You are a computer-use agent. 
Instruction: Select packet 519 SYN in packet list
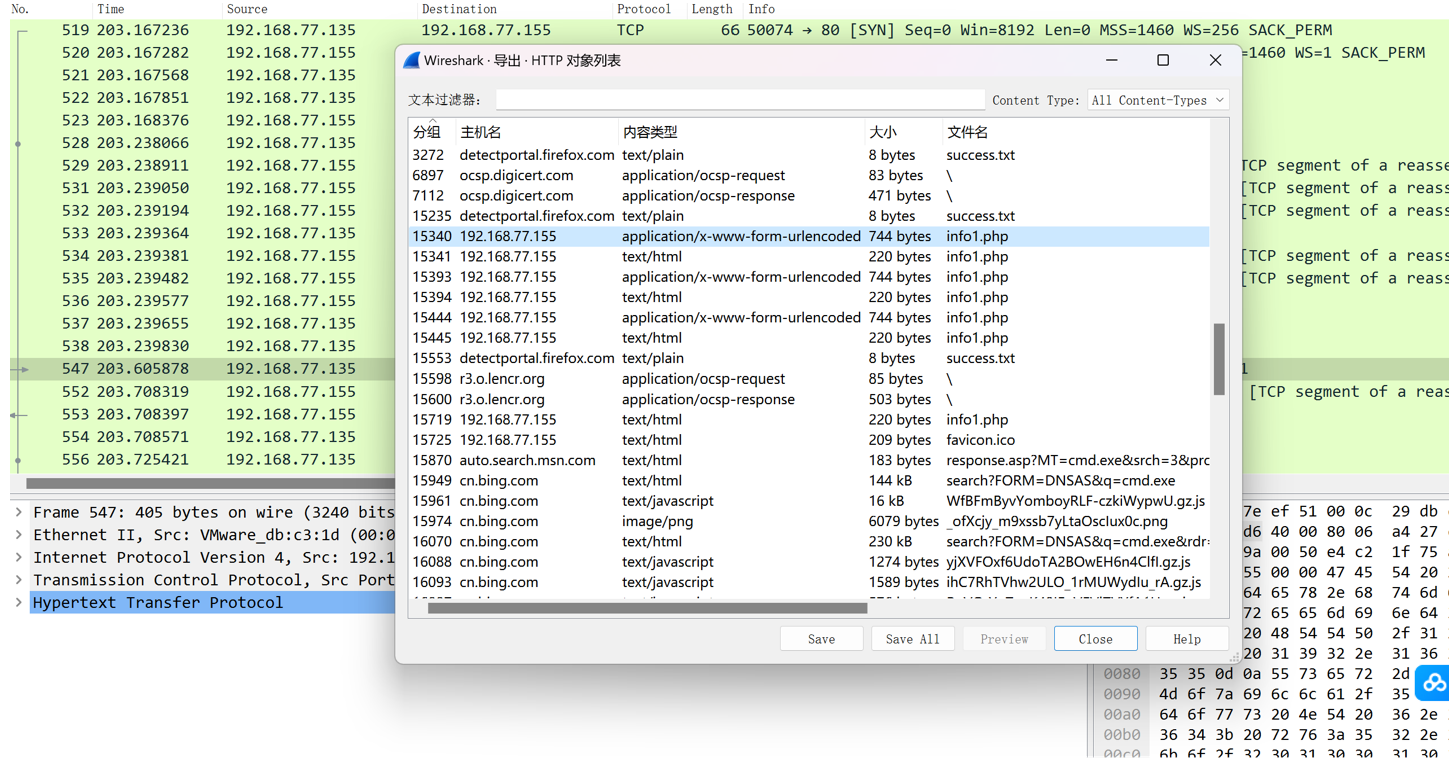point(729,30)
